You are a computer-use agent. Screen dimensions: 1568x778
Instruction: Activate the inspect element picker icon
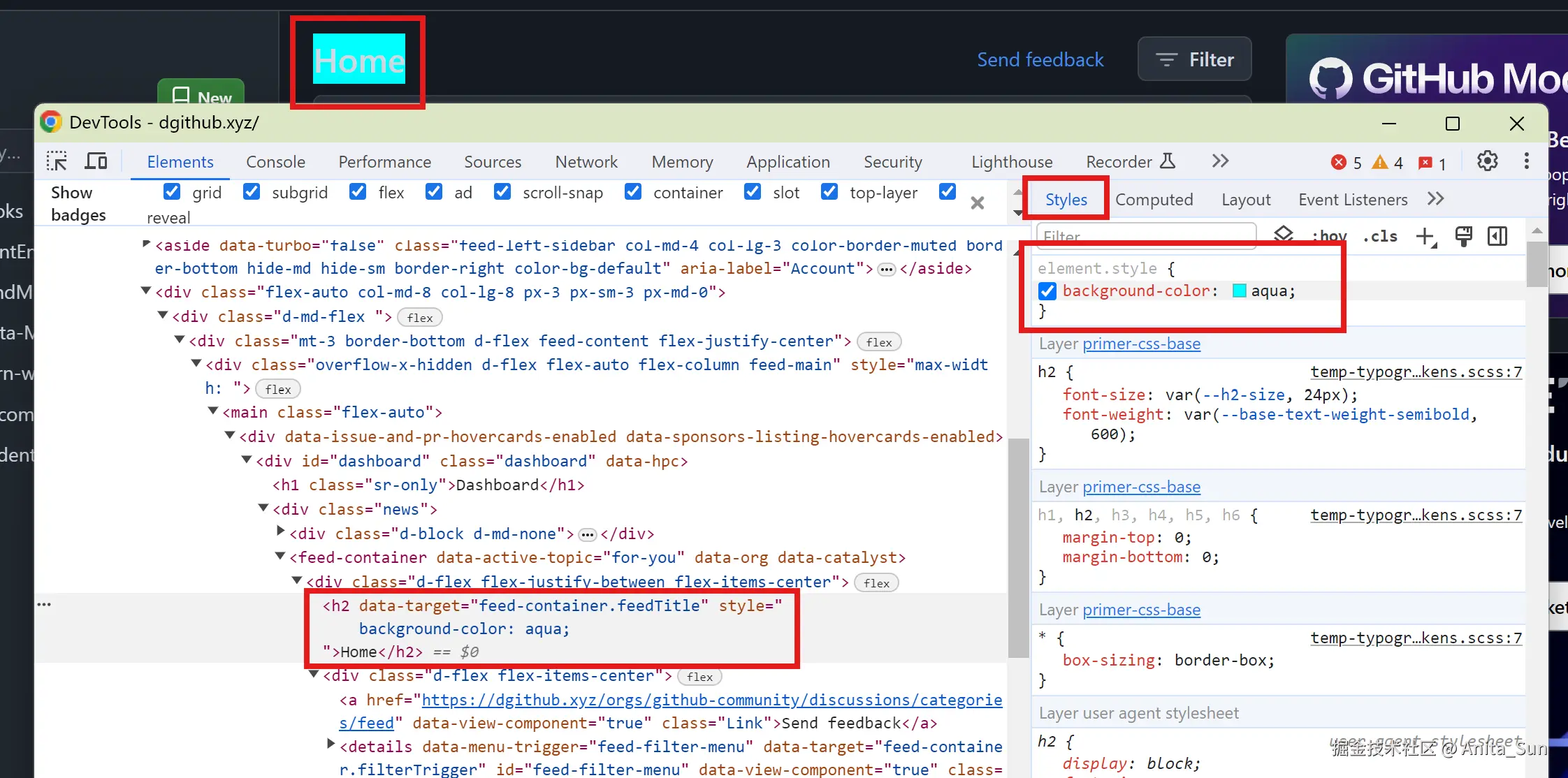57,161
